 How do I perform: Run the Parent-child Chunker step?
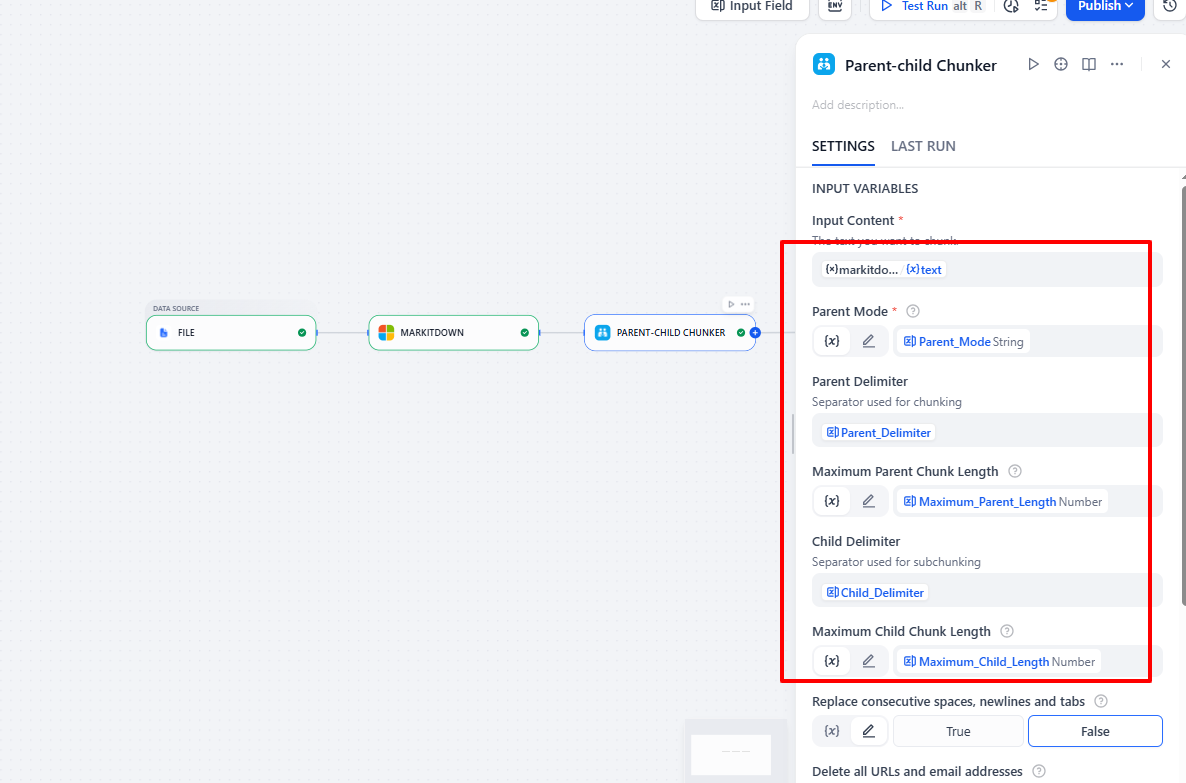tap(1033, 64)
